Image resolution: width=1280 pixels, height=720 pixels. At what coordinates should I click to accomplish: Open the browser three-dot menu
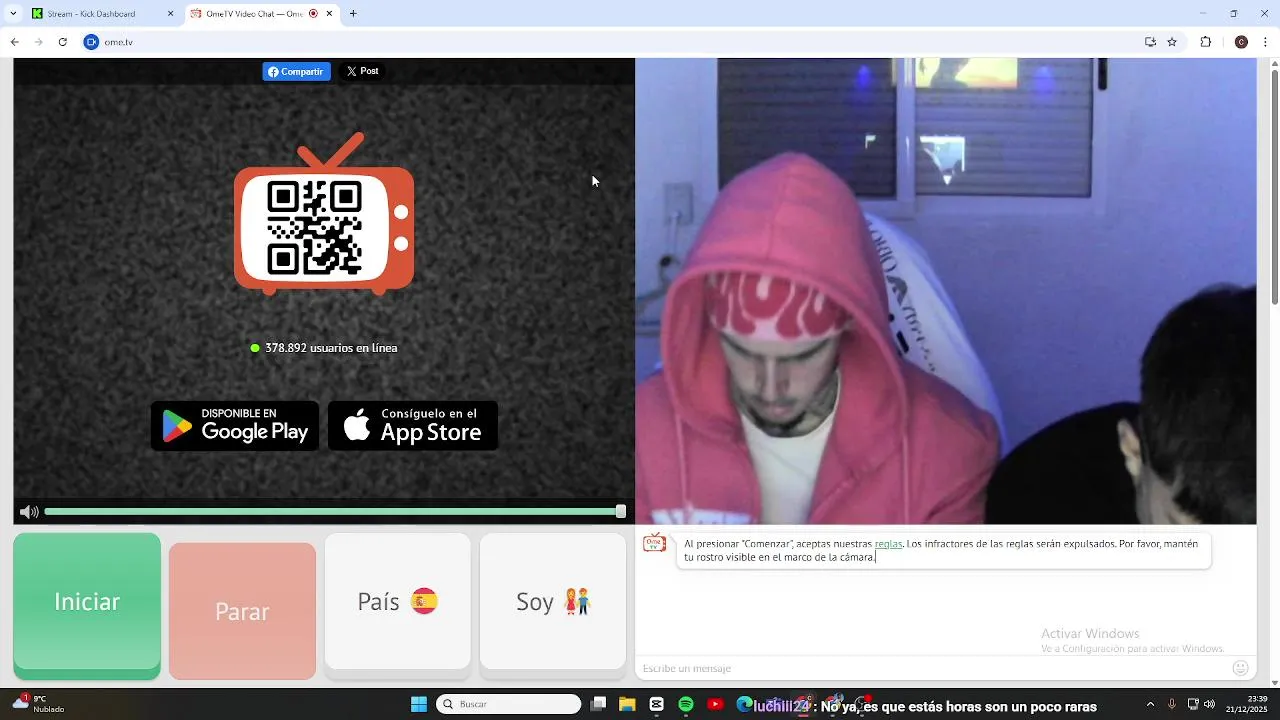[1266, 42]
